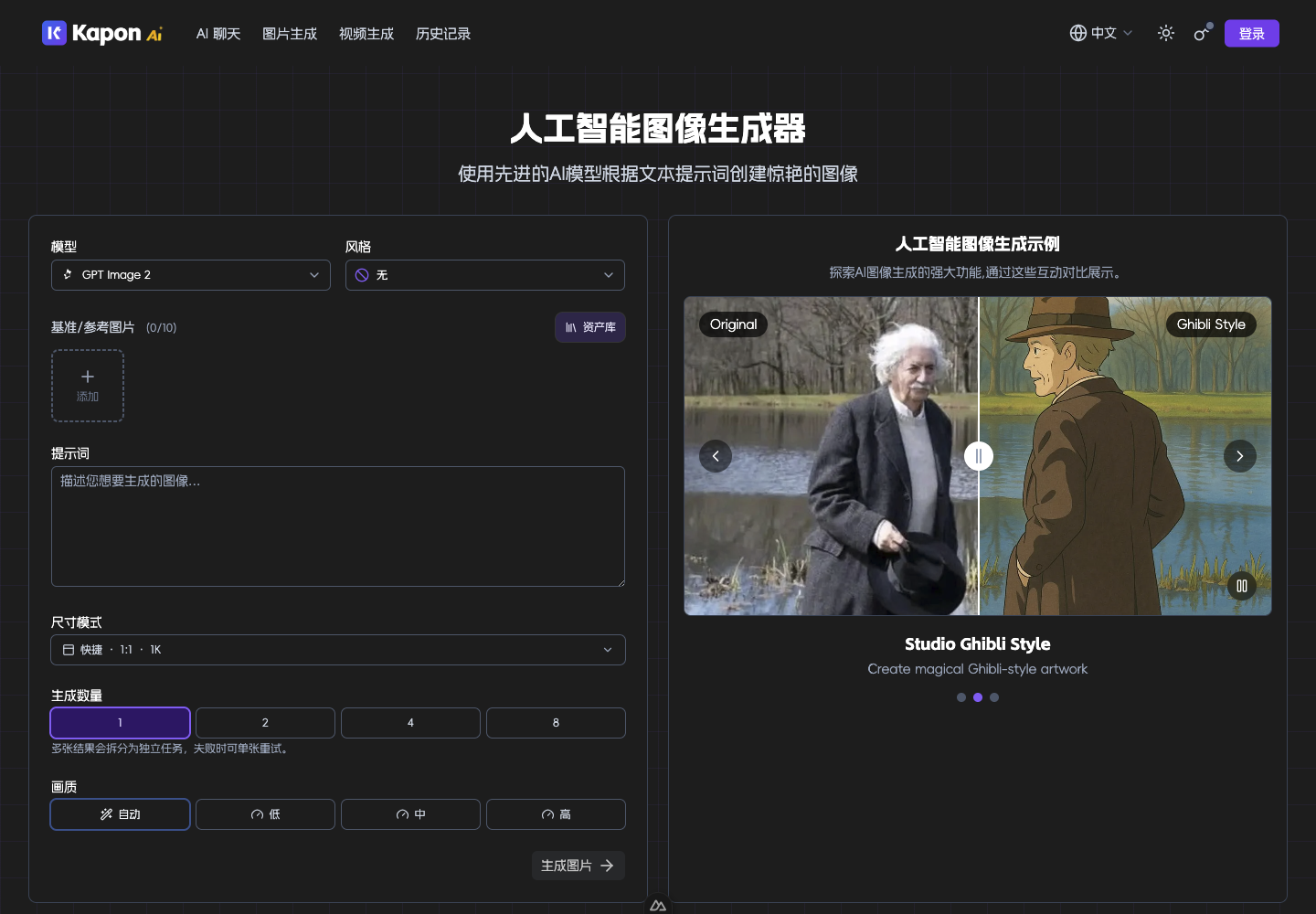Click the gender symbol icon in header
The image size is (1316, 914).
point(1203,33)
